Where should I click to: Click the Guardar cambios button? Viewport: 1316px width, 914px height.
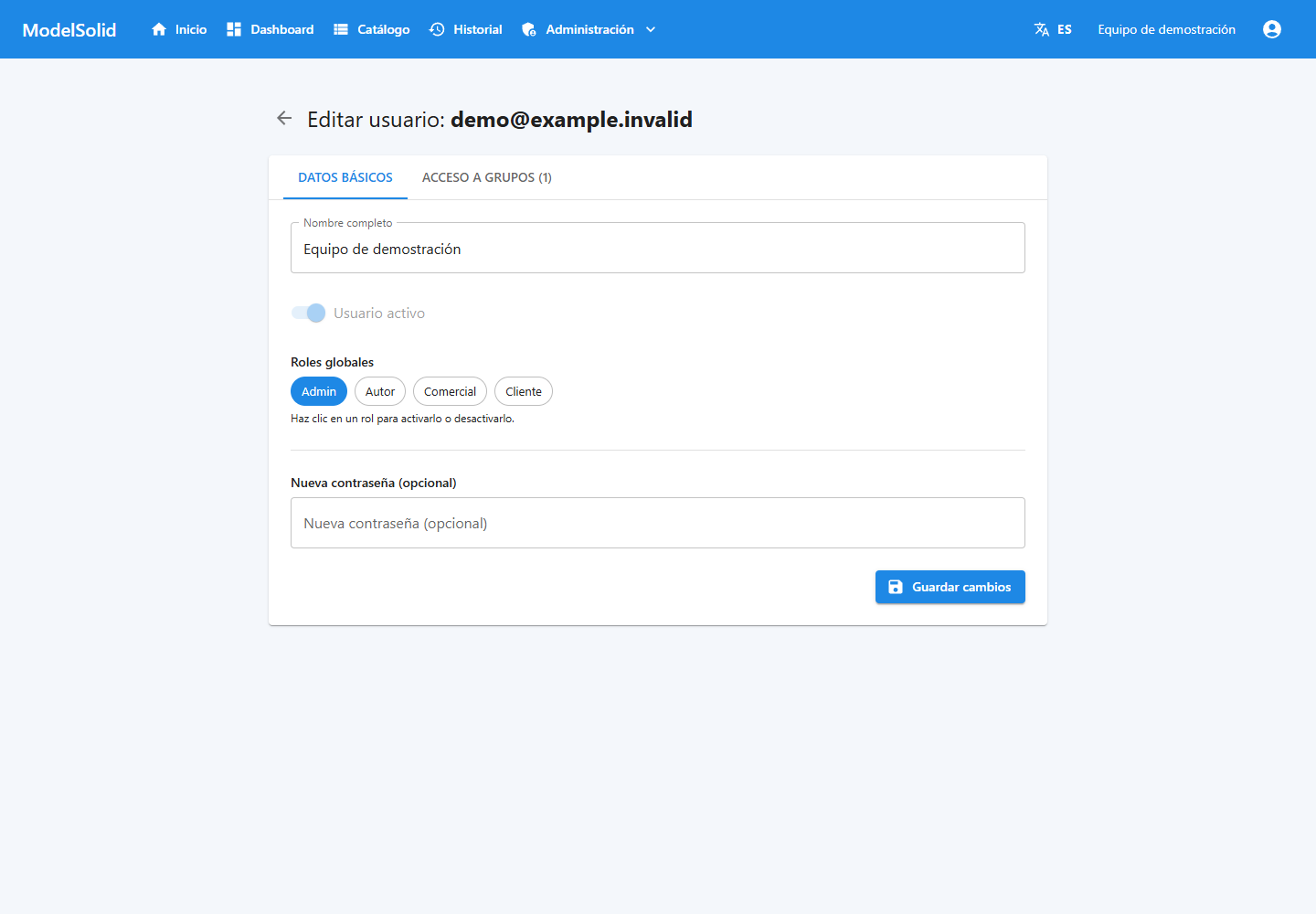950,587
